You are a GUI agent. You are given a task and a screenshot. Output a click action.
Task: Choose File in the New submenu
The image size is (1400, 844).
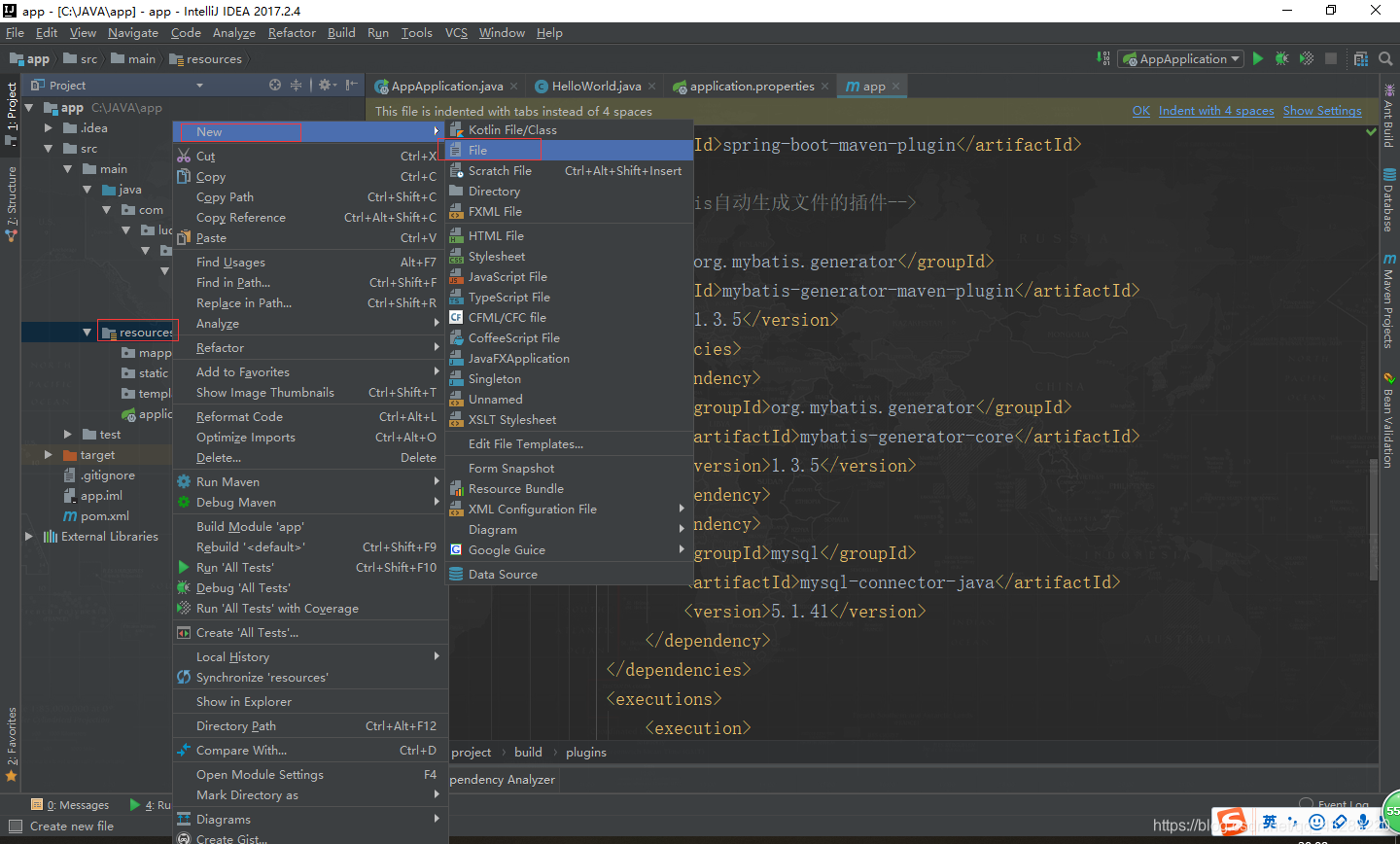click(569, 150)
